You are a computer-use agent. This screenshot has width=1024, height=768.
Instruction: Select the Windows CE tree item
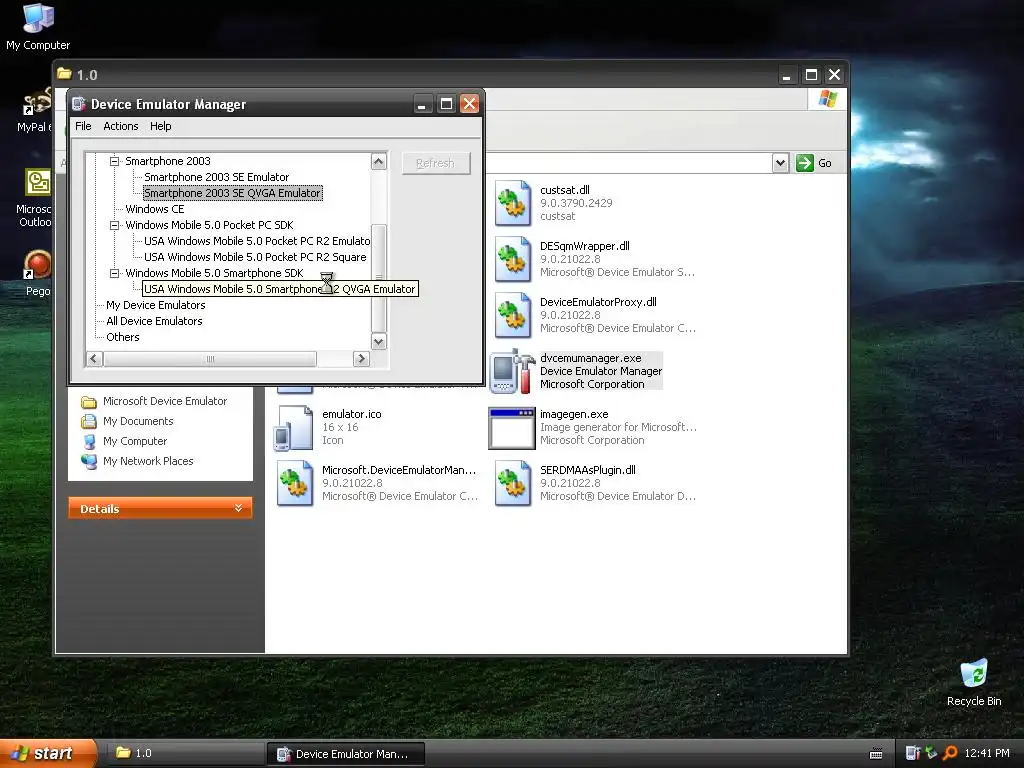pos(155,209)
